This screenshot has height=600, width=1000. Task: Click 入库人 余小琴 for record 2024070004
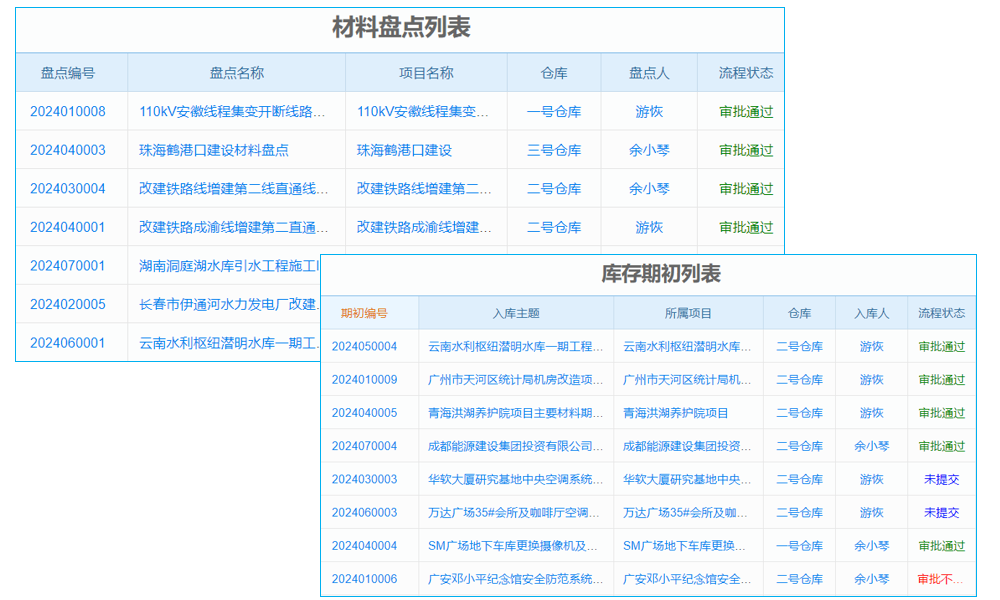[x=870, y=446]
